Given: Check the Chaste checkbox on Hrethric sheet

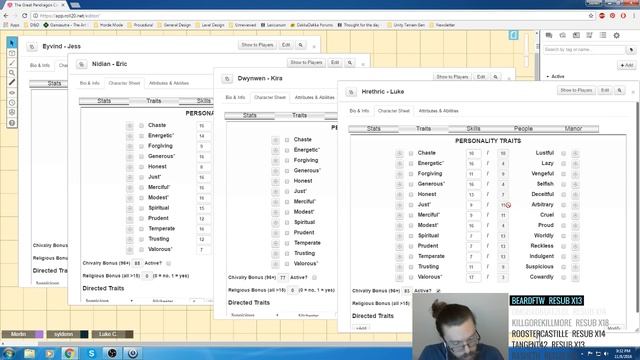Looking at the screenshot, I should [x=411, y=153].
